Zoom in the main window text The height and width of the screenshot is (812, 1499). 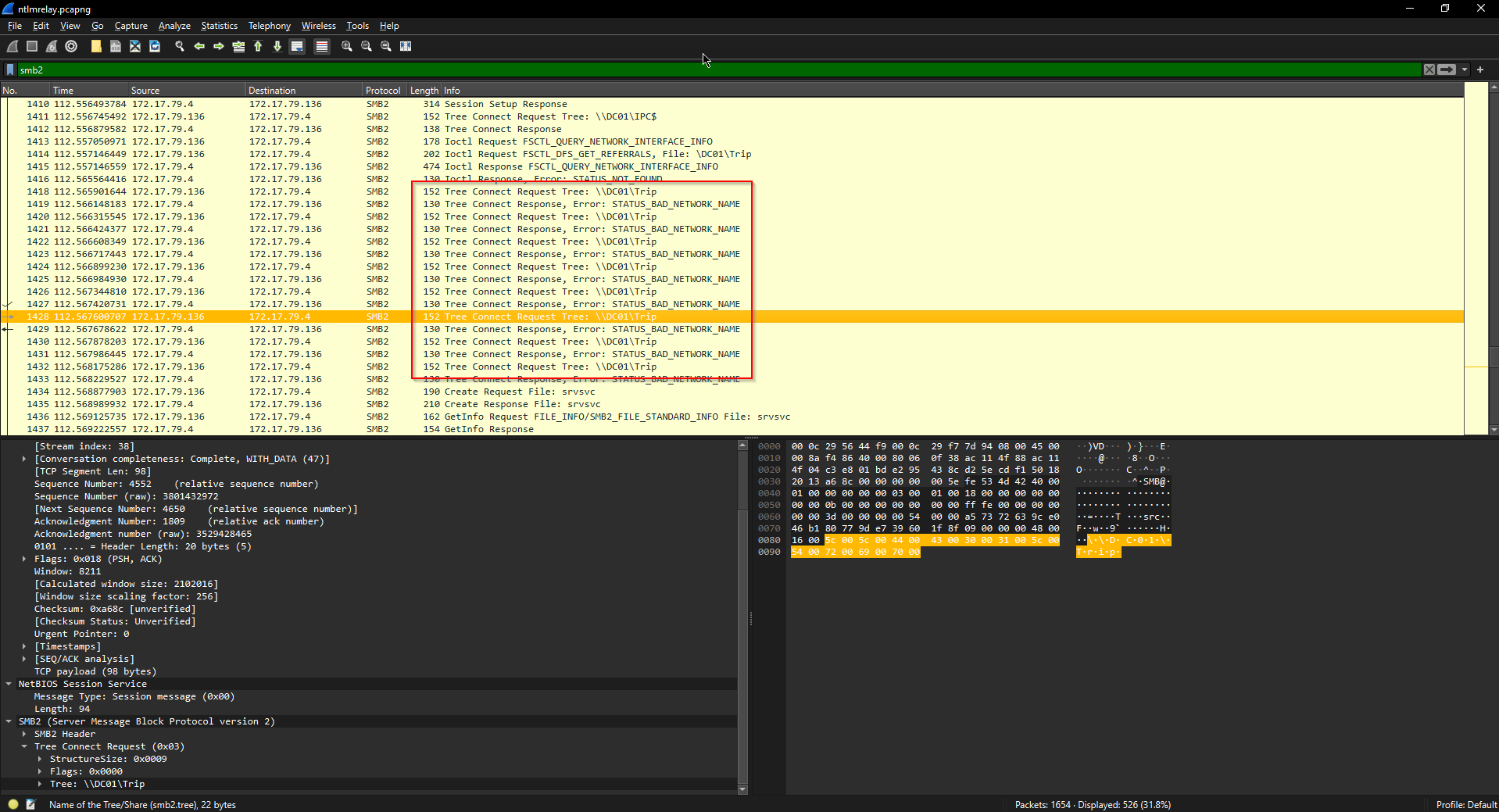347,46
